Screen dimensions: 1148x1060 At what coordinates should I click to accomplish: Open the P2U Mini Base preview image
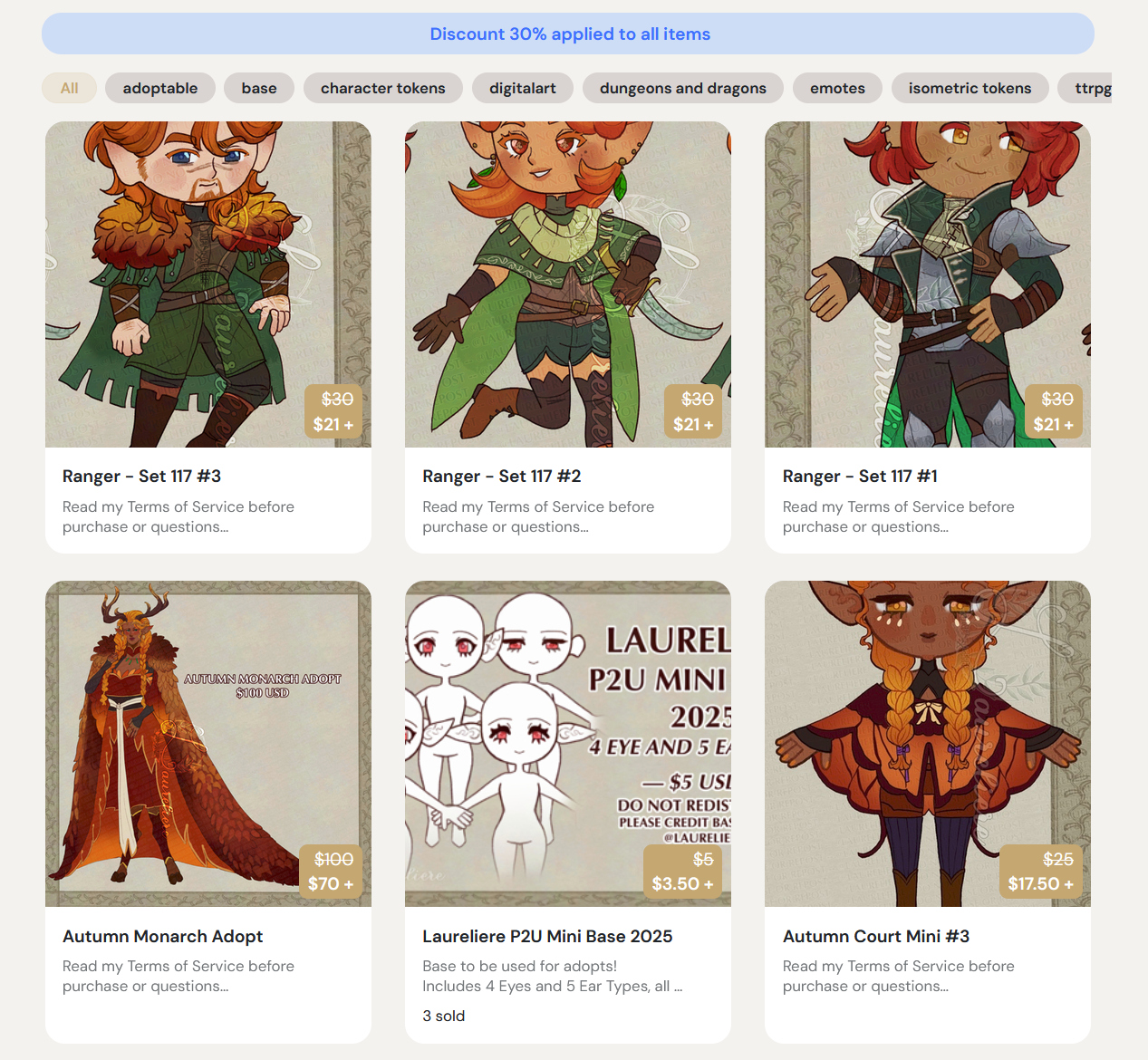(x=568, y=743)
